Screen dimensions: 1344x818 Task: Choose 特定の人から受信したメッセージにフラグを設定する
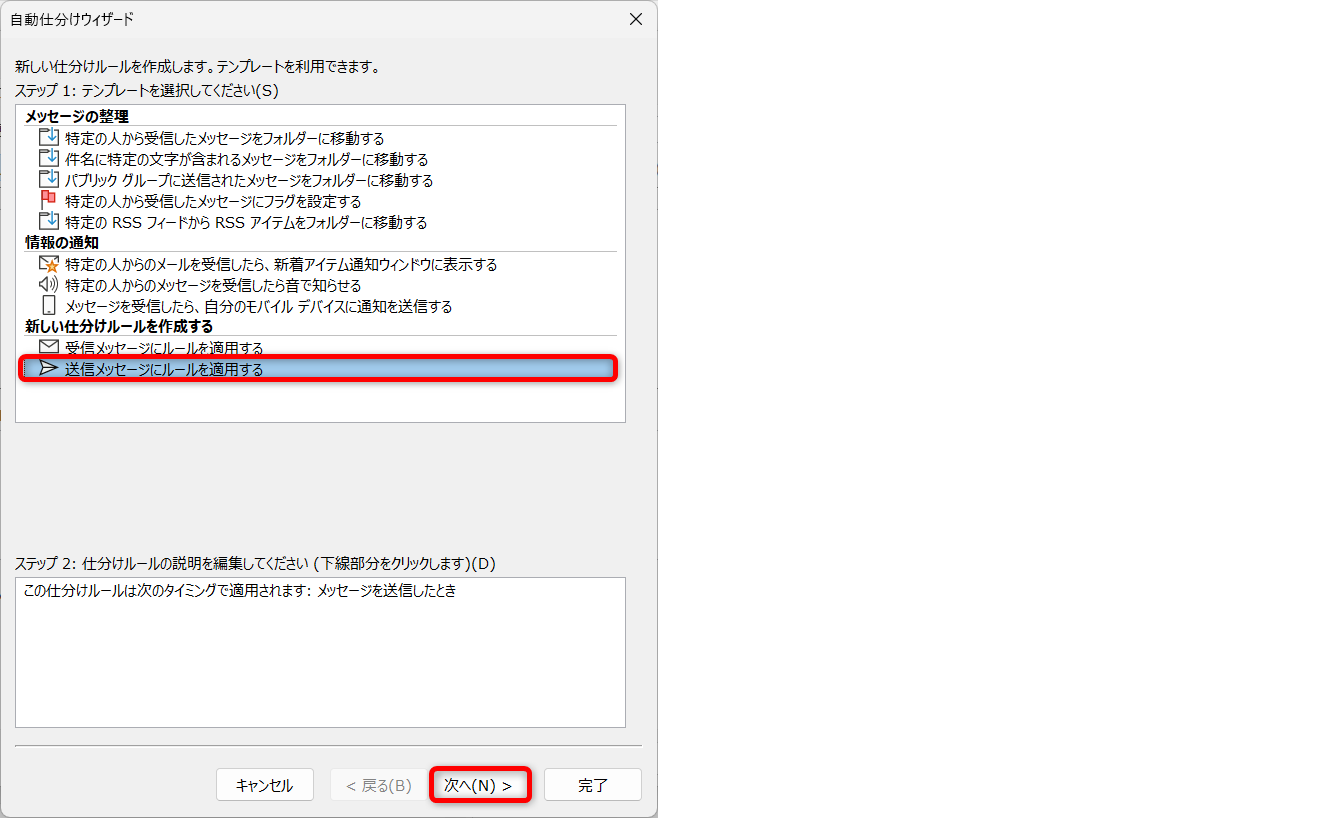tap(213, 202)
